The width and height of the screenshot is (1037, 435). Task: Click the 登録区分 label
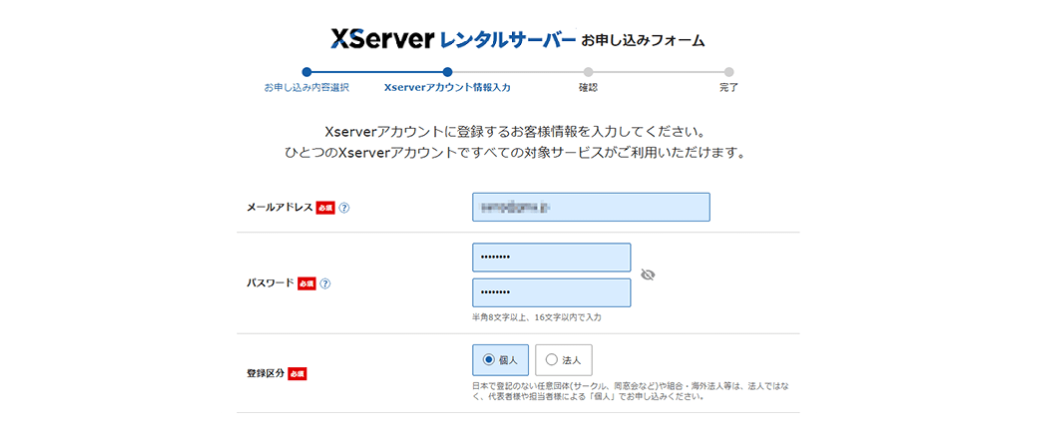click(265, 374)
